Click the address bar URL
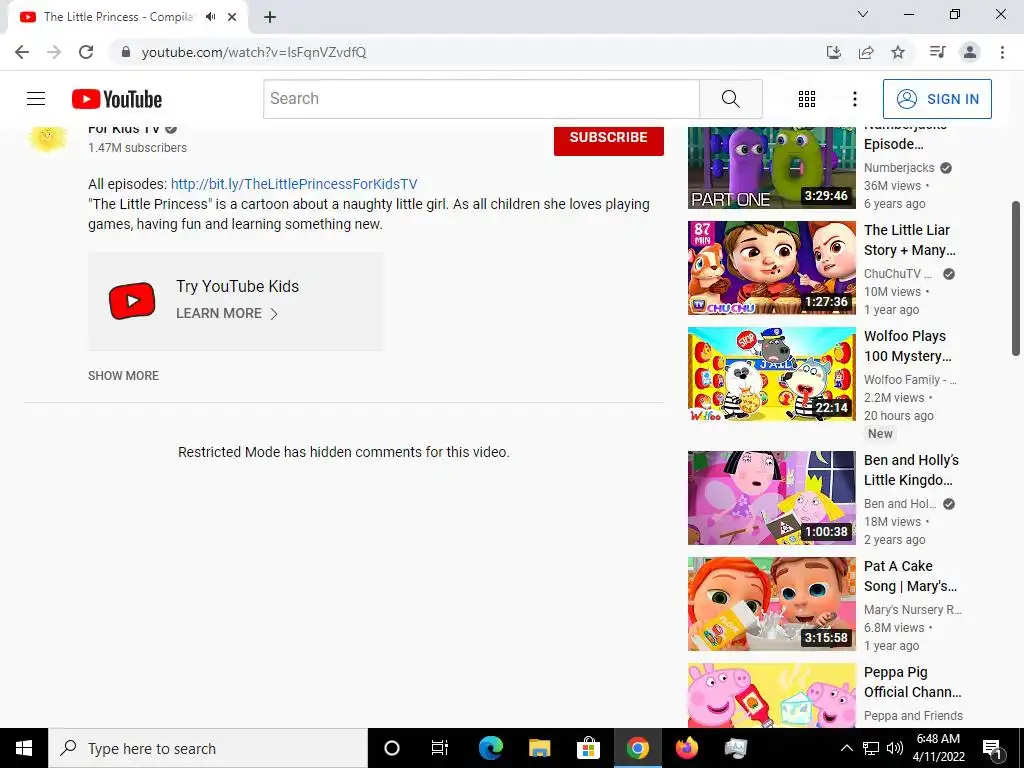1024x768 pixels. coord(254,52)
